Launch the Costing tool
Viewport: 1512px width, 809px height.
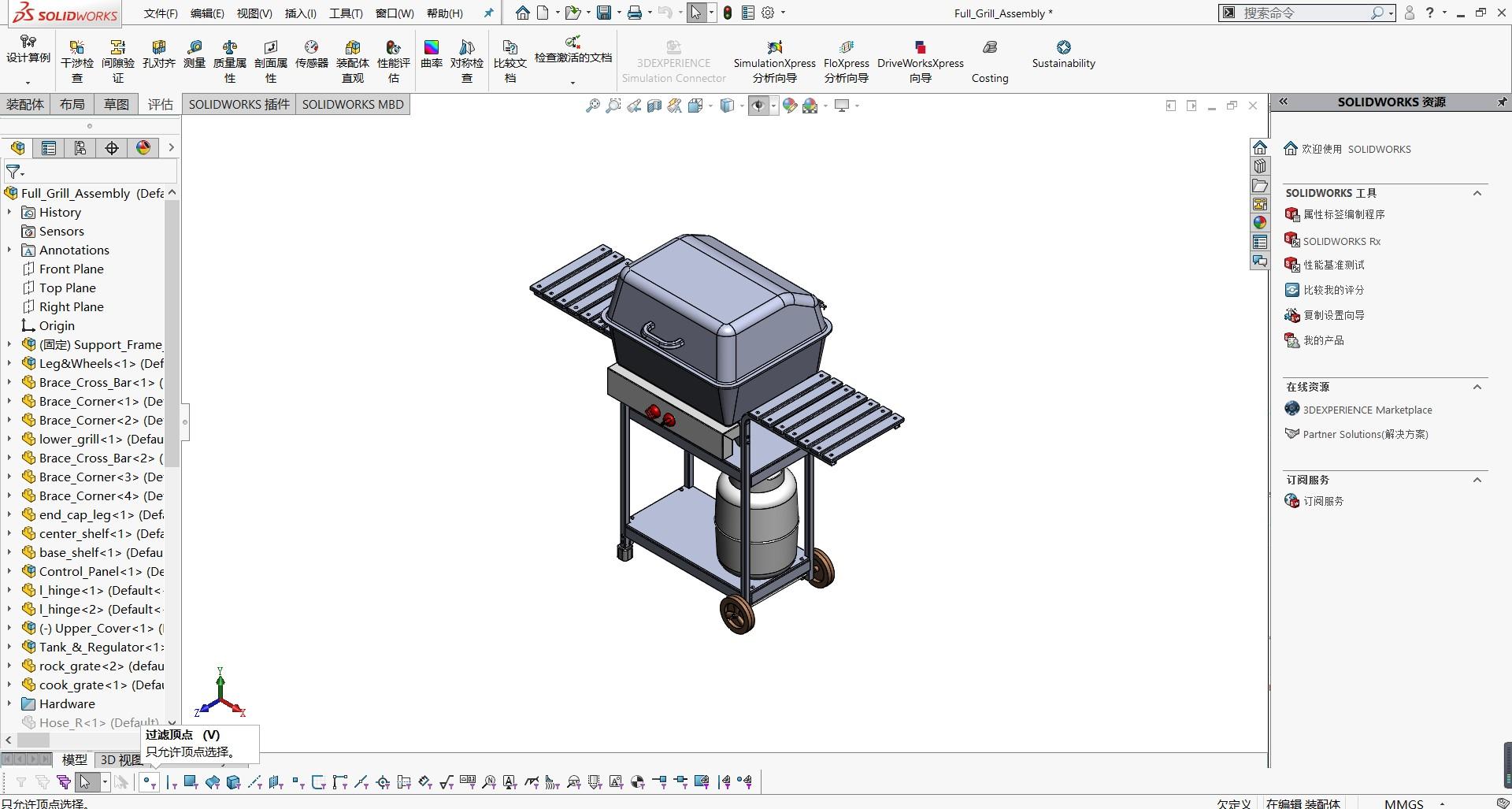click(x=990, y=61)
